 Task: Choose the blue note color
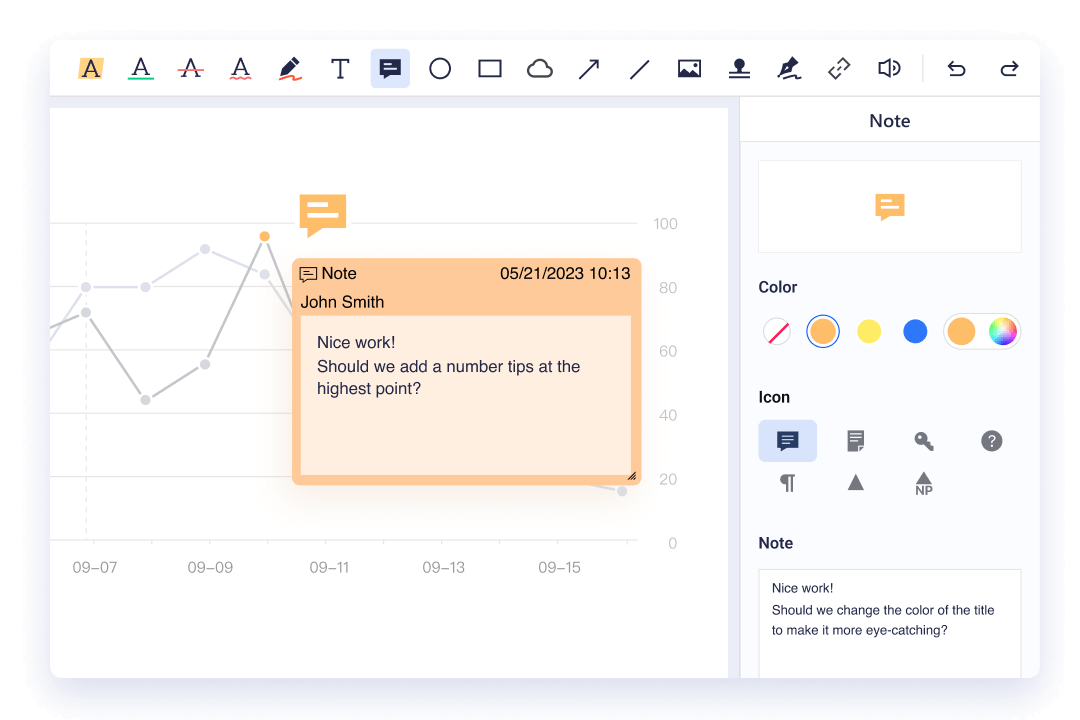[x=915, y=332]
